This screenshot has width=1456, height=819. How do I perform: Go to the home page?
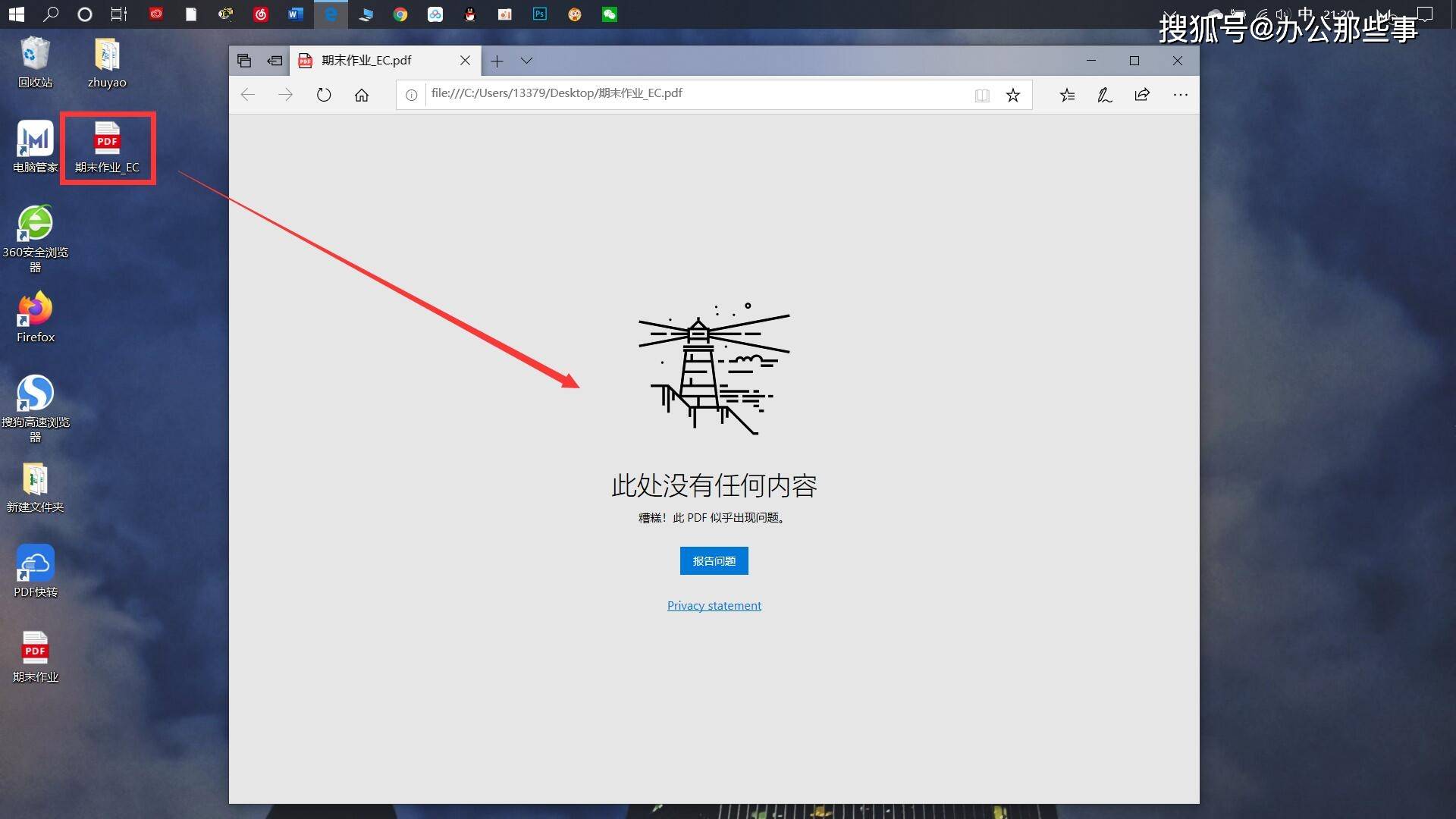click(362, 95)
